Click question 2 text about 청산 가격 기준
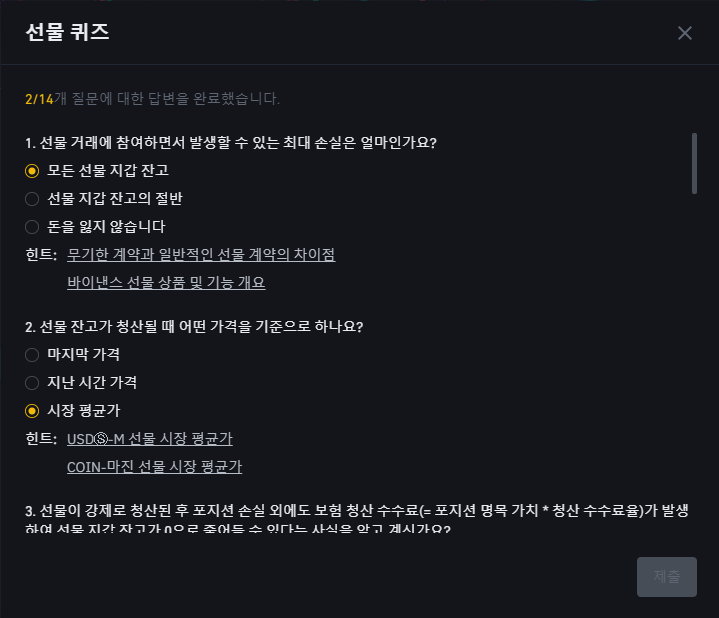This screenshot has height=618, width=719. coord(194,327)
